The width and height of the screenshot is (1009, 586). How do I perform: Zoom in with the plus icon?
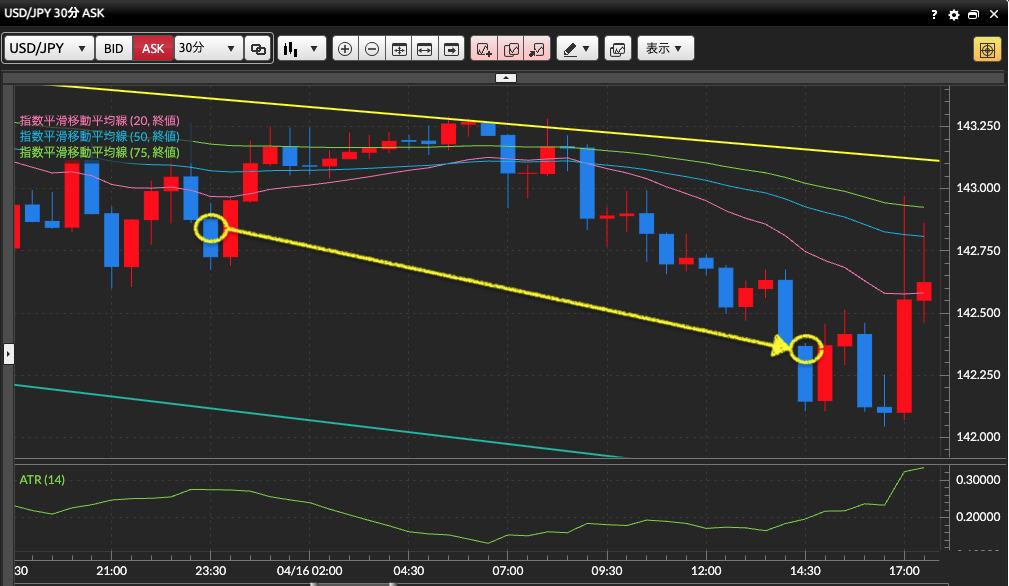pos(345,49)
